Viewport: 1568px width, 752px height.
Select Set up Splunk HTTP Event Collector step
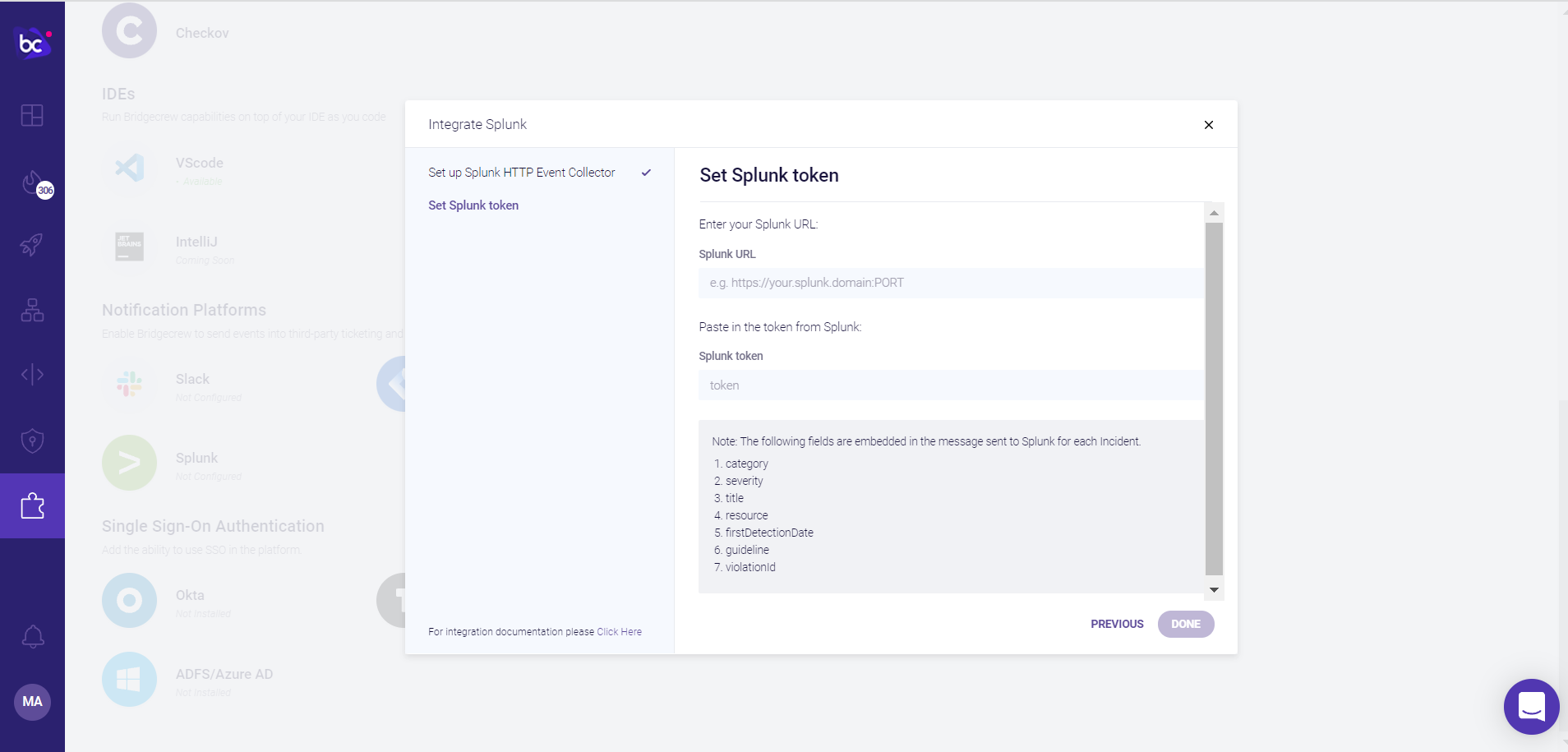tap(521, 173)
